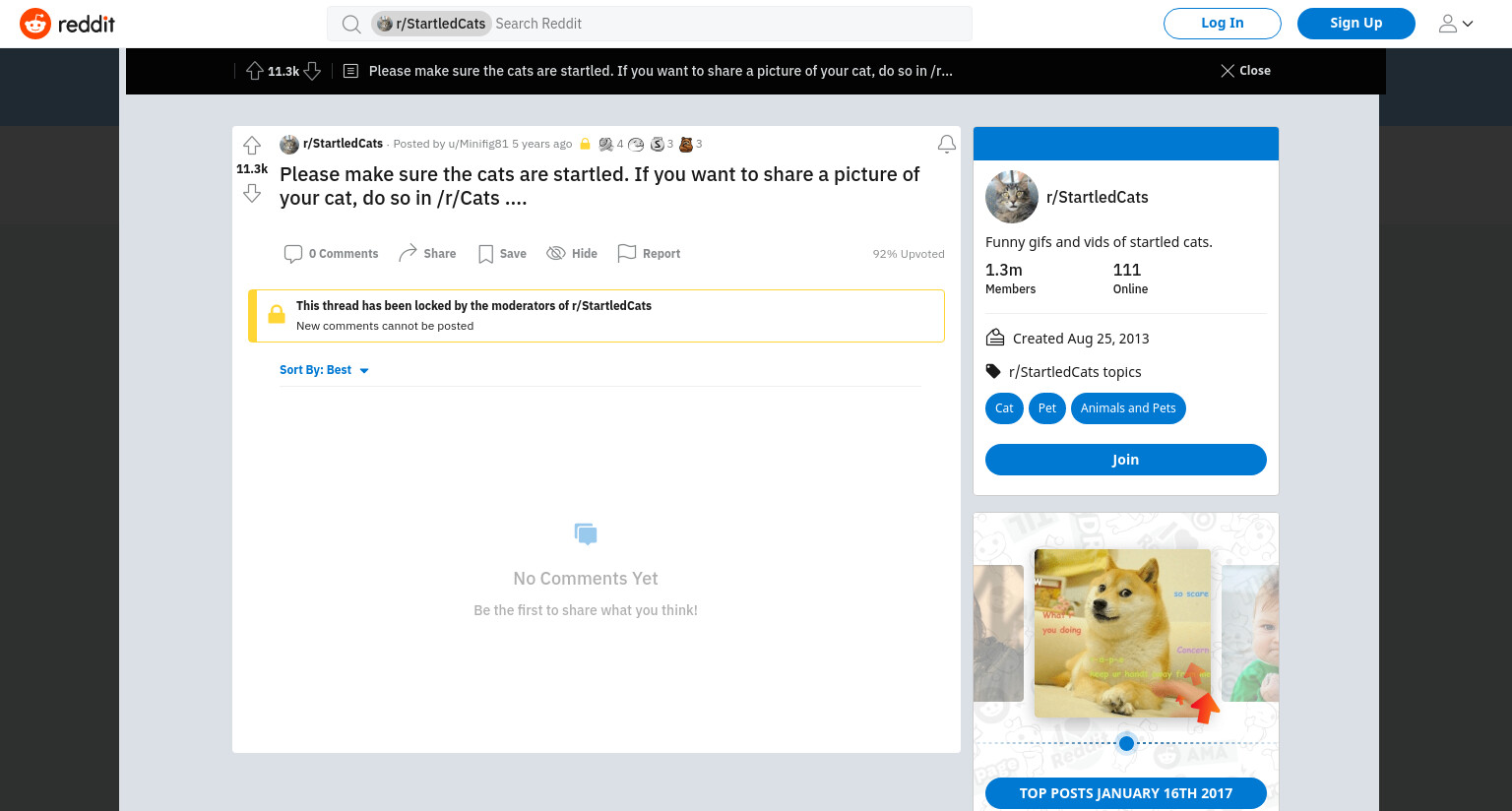The image size is (1512, 811).
Task: Click the r/StartledCats link above the post
Action: tap(343, 144)
